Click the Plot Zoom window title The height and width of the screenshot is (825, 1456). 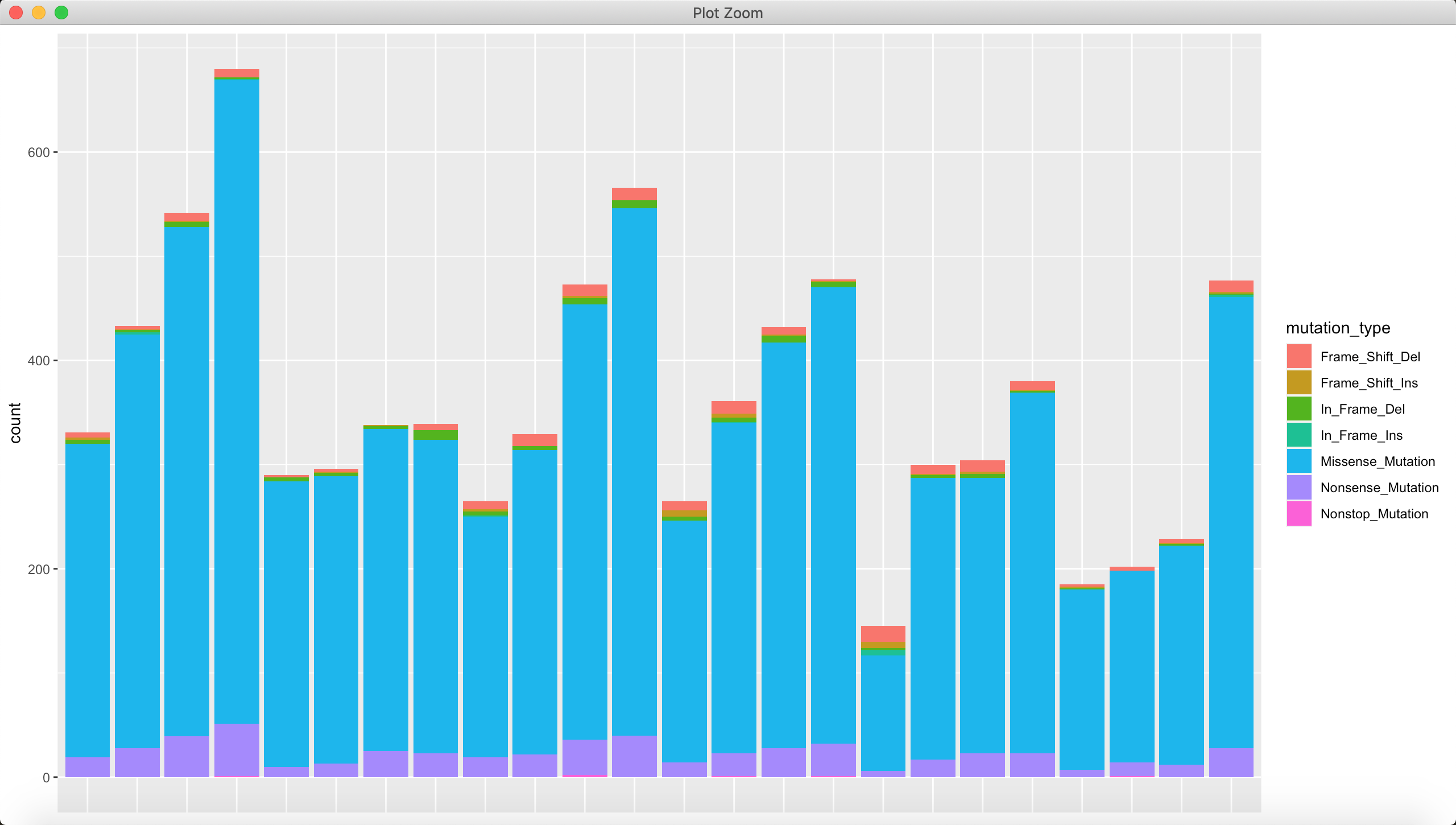pyautogui.click(x=727, y=13)
